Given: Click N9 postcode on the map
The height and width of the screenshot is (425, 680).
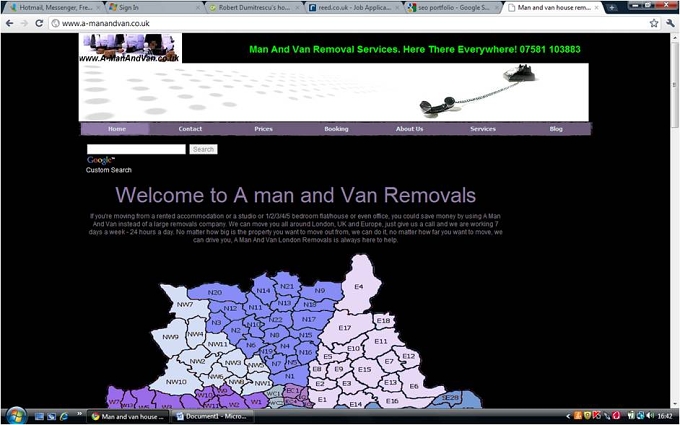Looking at the screenshot, I should tap(320, 291).
